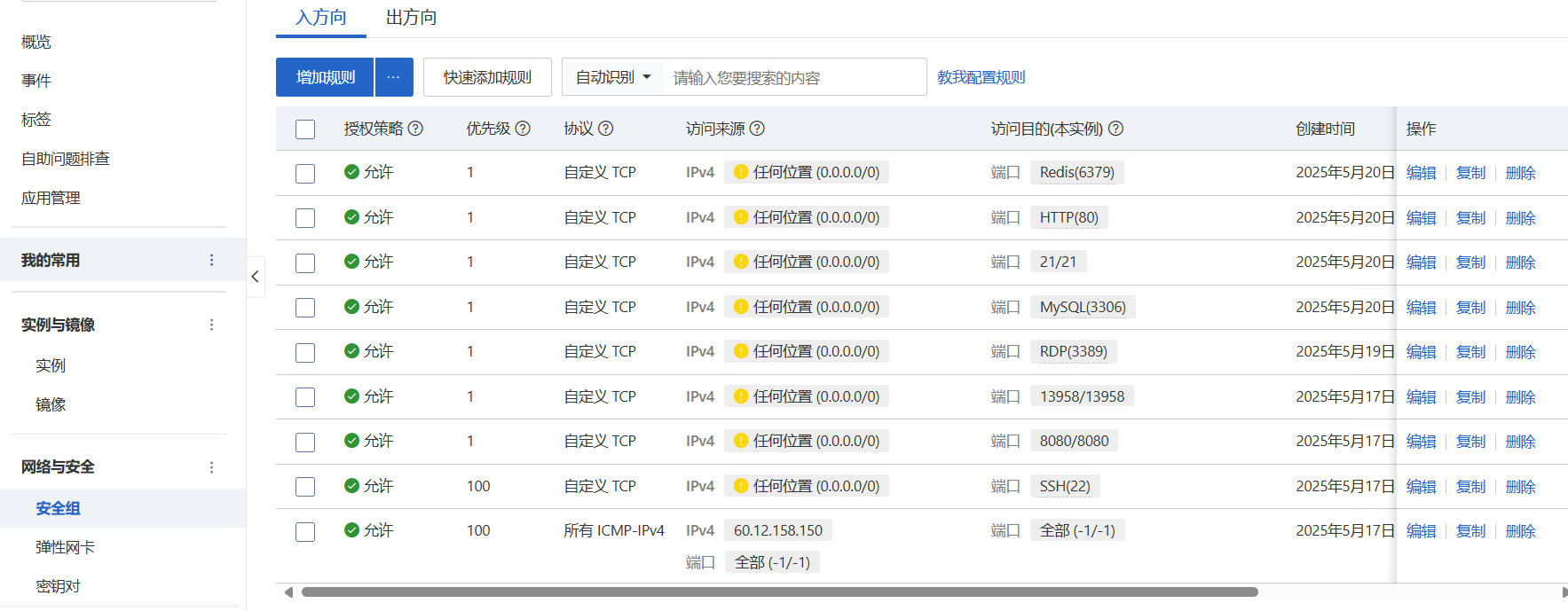
Task: Open the three-dot menu beside 增加规则
Action: click(x=394, y=77)
